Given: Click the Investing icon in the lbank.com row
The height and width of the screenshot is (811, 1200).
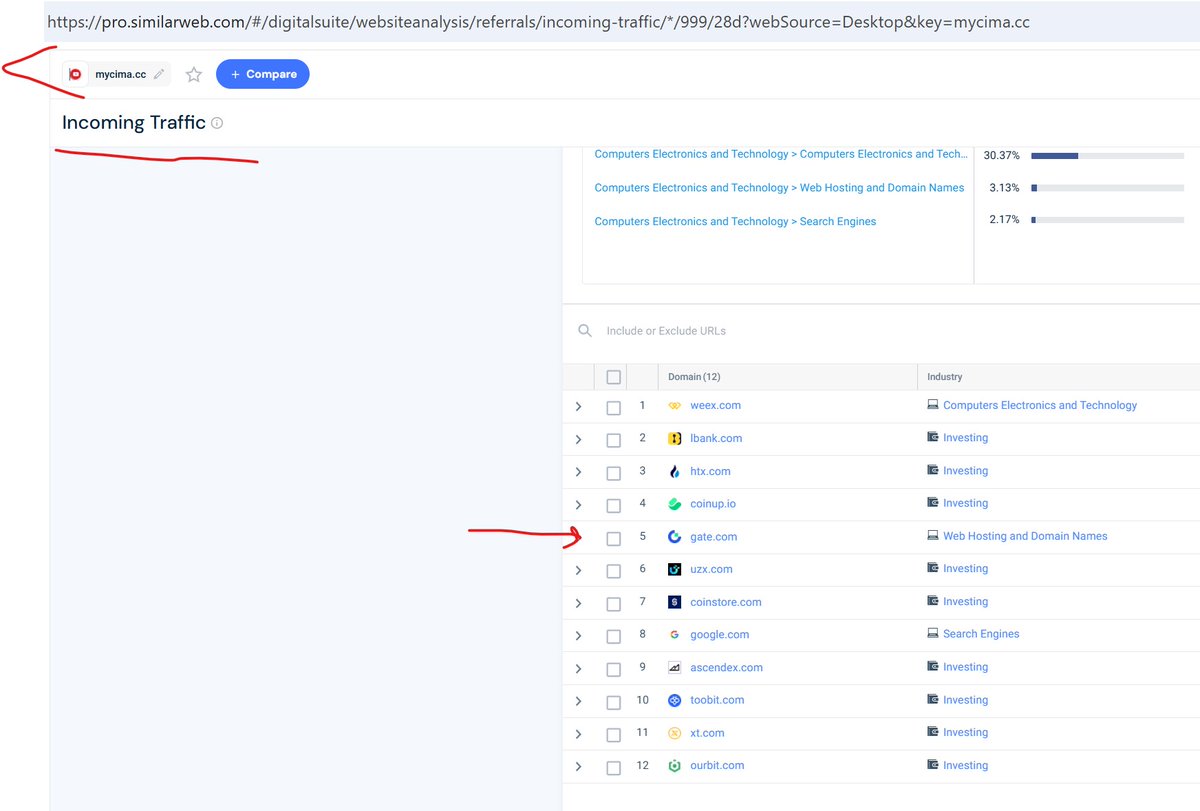Looking at the screenshot, I should pos(933,437).
